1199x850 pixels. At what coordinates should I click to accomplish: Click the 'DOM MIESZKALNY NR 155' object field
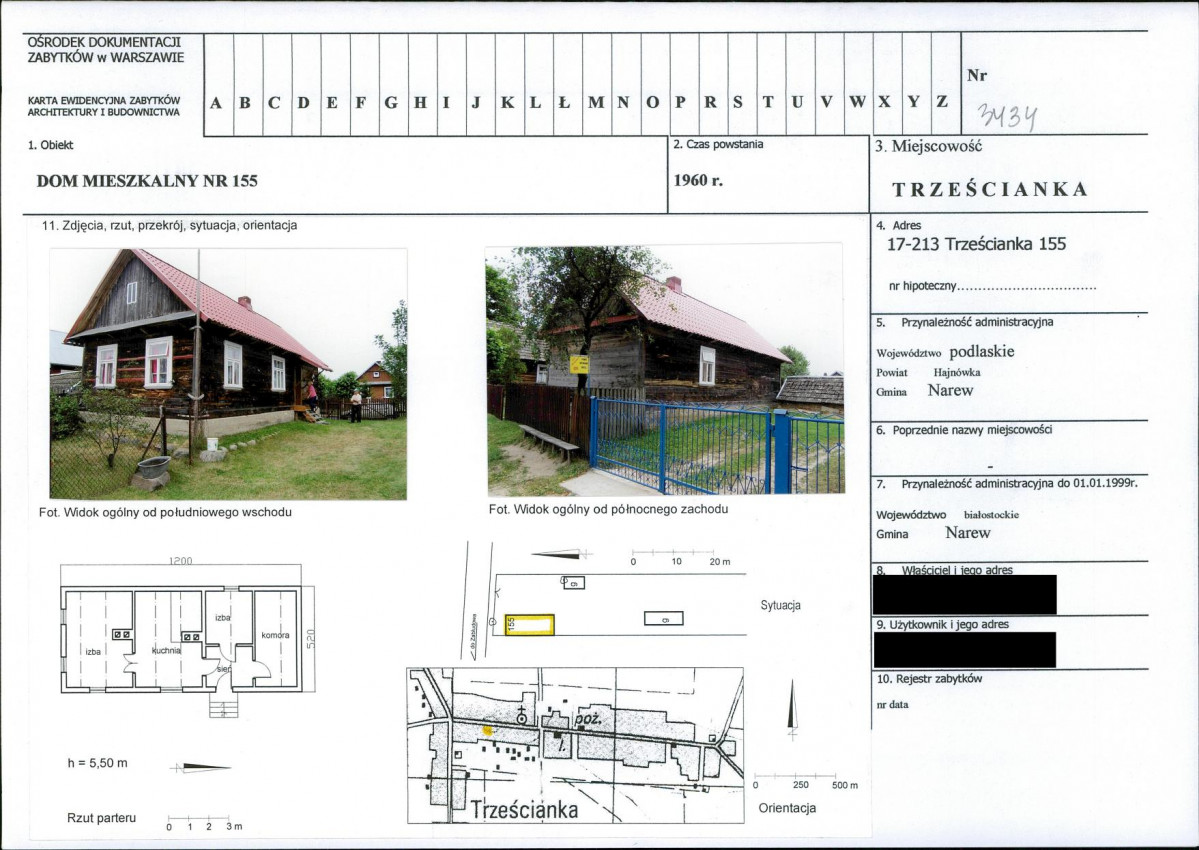[x=147, y=181]
